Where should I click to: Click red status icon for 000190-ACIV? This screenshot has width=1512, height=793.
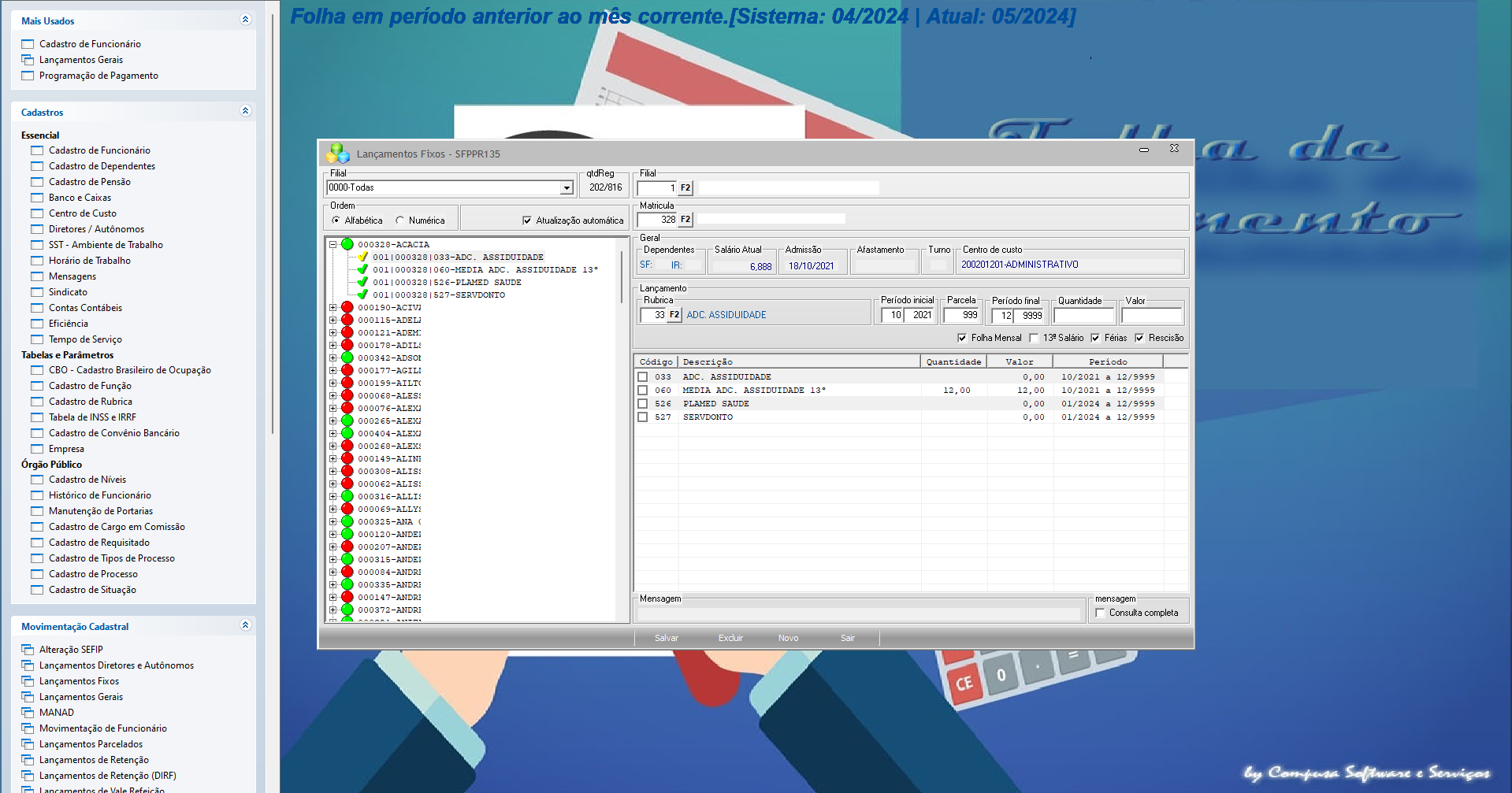pyautogui.click(x=347, y=307)
